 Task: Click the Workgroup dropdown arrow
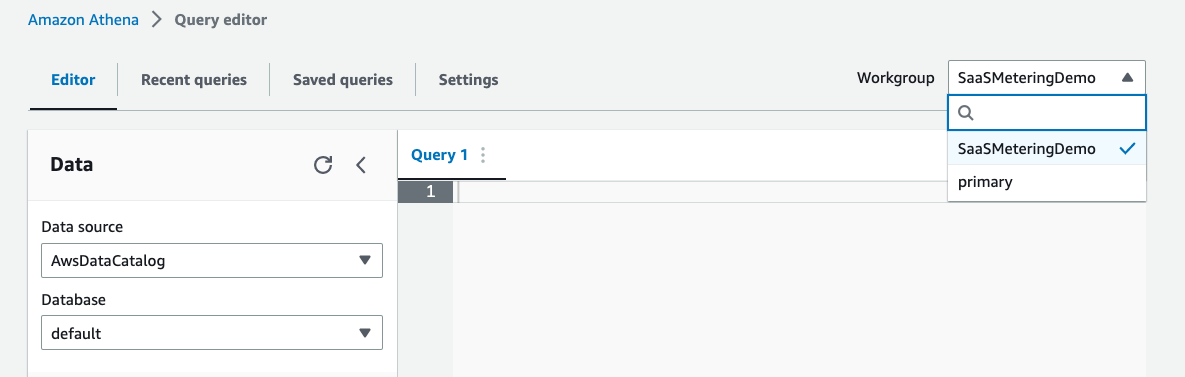pyautogui.click(x=1128, y=78)
